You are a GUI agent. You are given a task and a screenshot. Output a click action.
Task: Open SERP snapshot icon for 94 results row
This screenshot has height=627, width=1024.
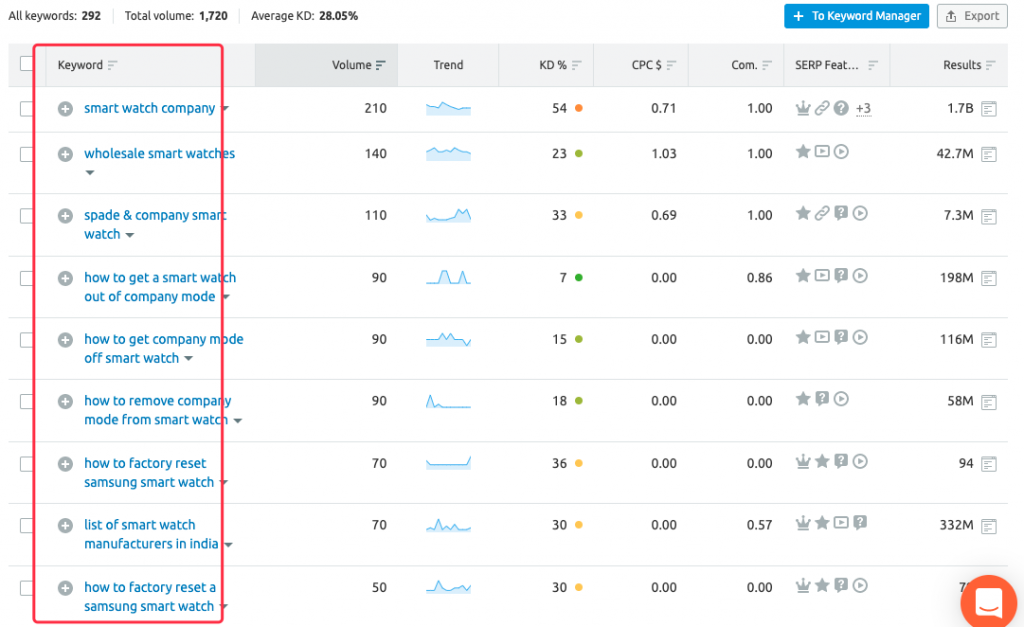(989, 464)
